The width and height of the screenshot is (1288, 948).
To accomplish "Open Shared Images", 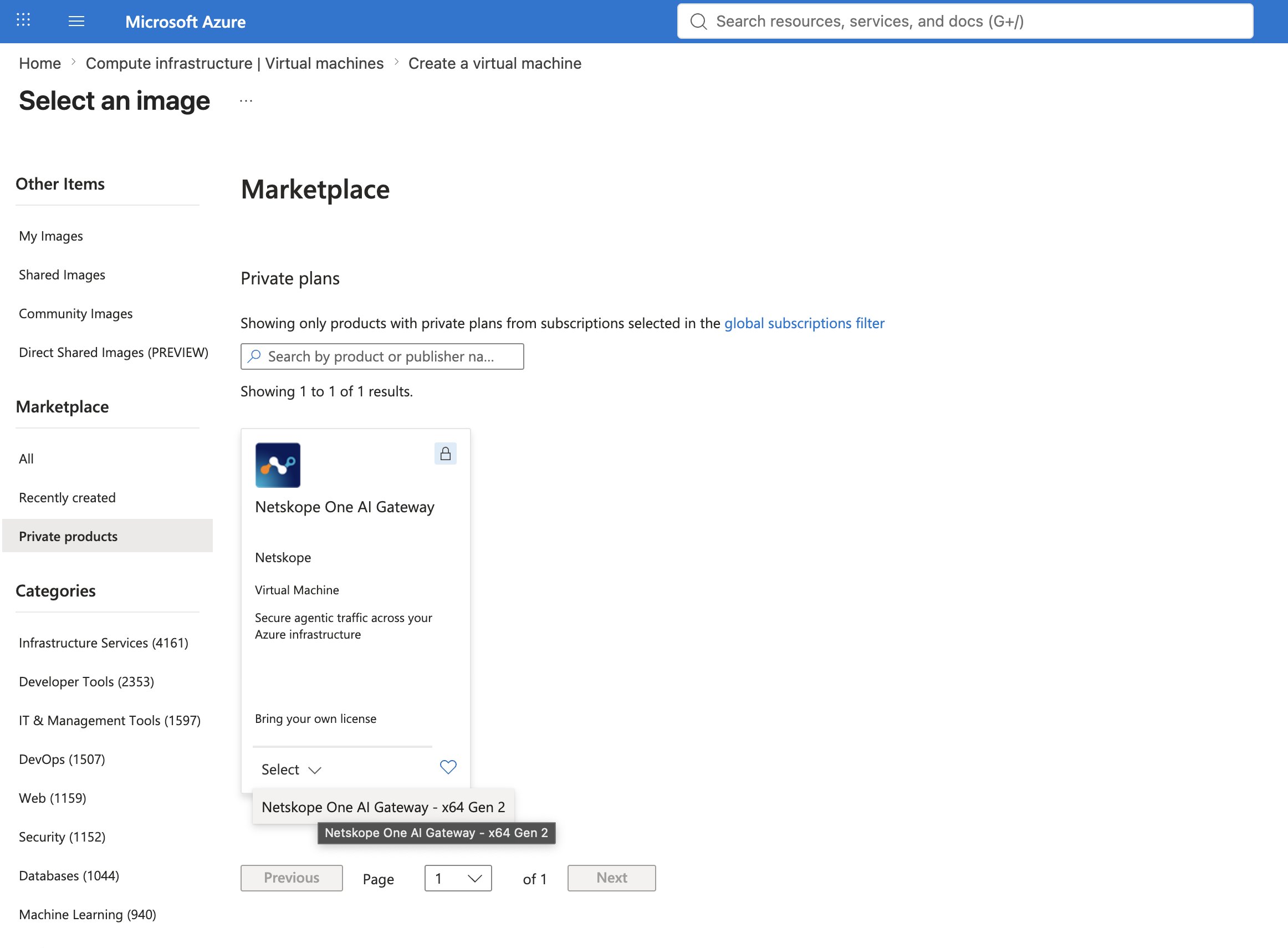I will (x=62, y=275).
